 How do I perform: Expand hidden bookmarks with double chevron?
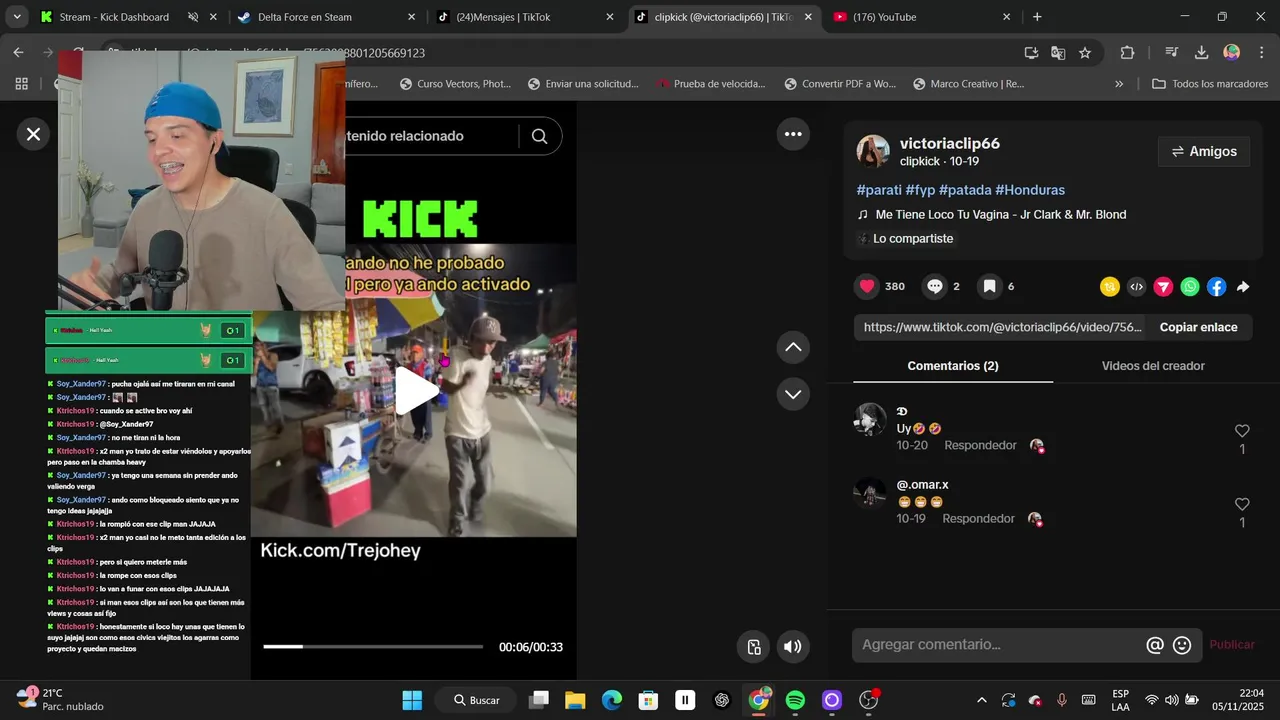click(x=1119, y=84)
